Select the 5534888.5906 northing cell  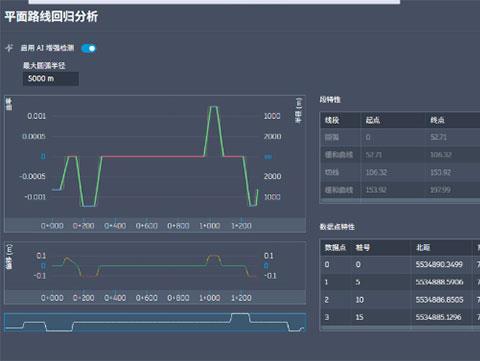[x=439, y=282]
